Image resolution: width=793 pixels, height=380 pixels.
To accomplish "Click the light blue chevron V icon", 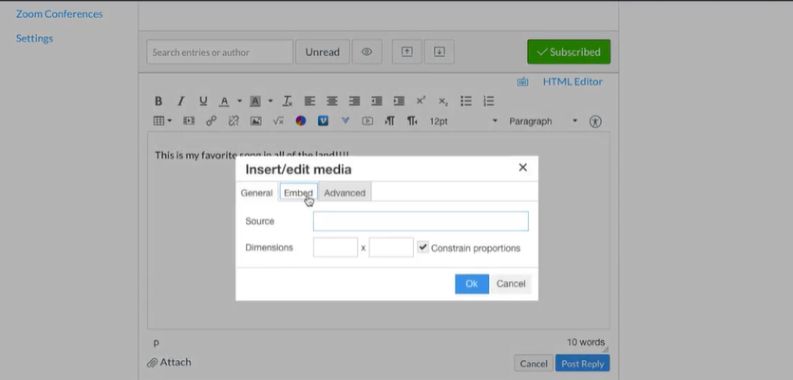I will [x=345, y=121].
